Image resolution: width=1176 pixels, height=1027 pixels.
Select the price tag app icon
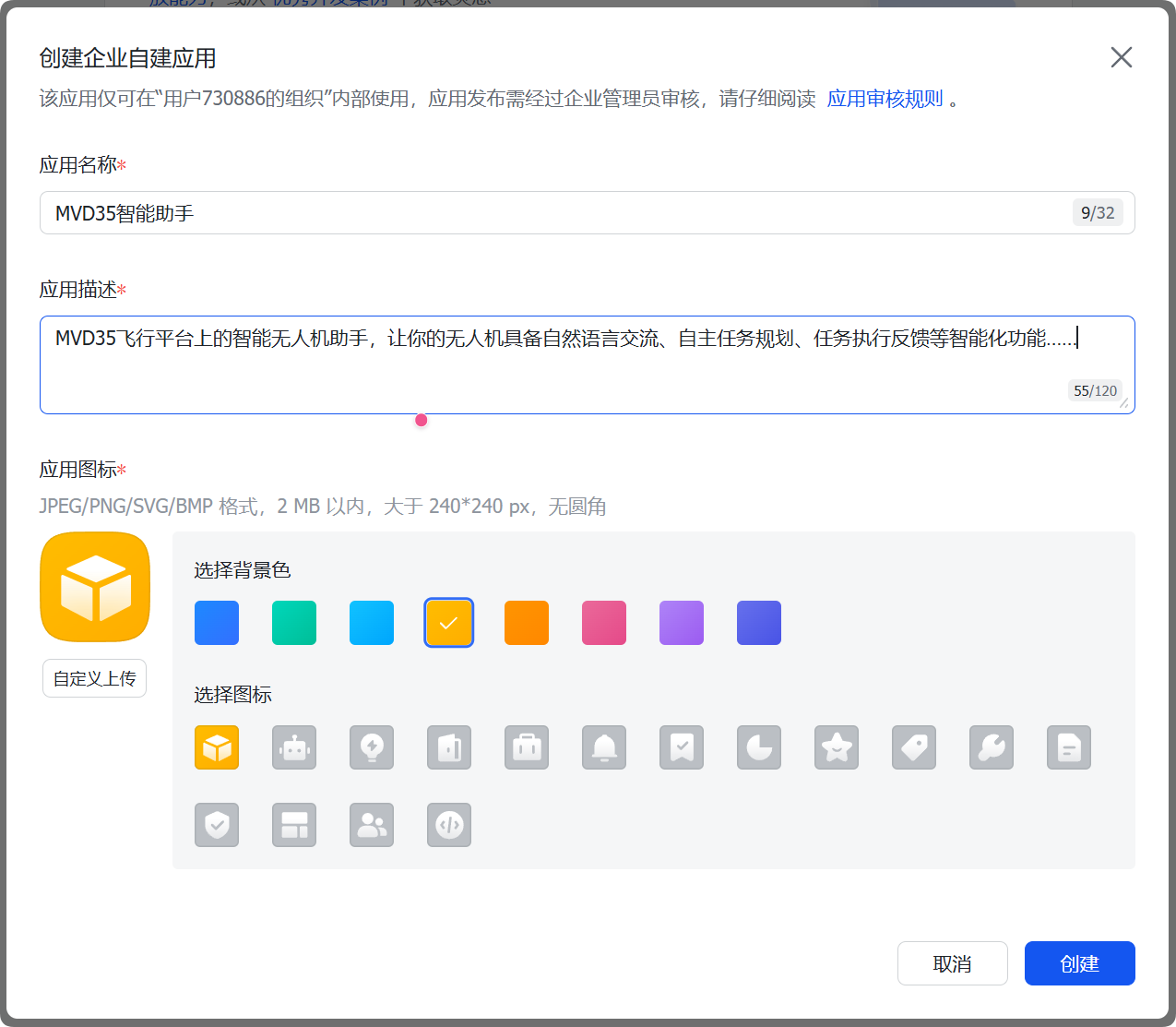coord(914,747)
